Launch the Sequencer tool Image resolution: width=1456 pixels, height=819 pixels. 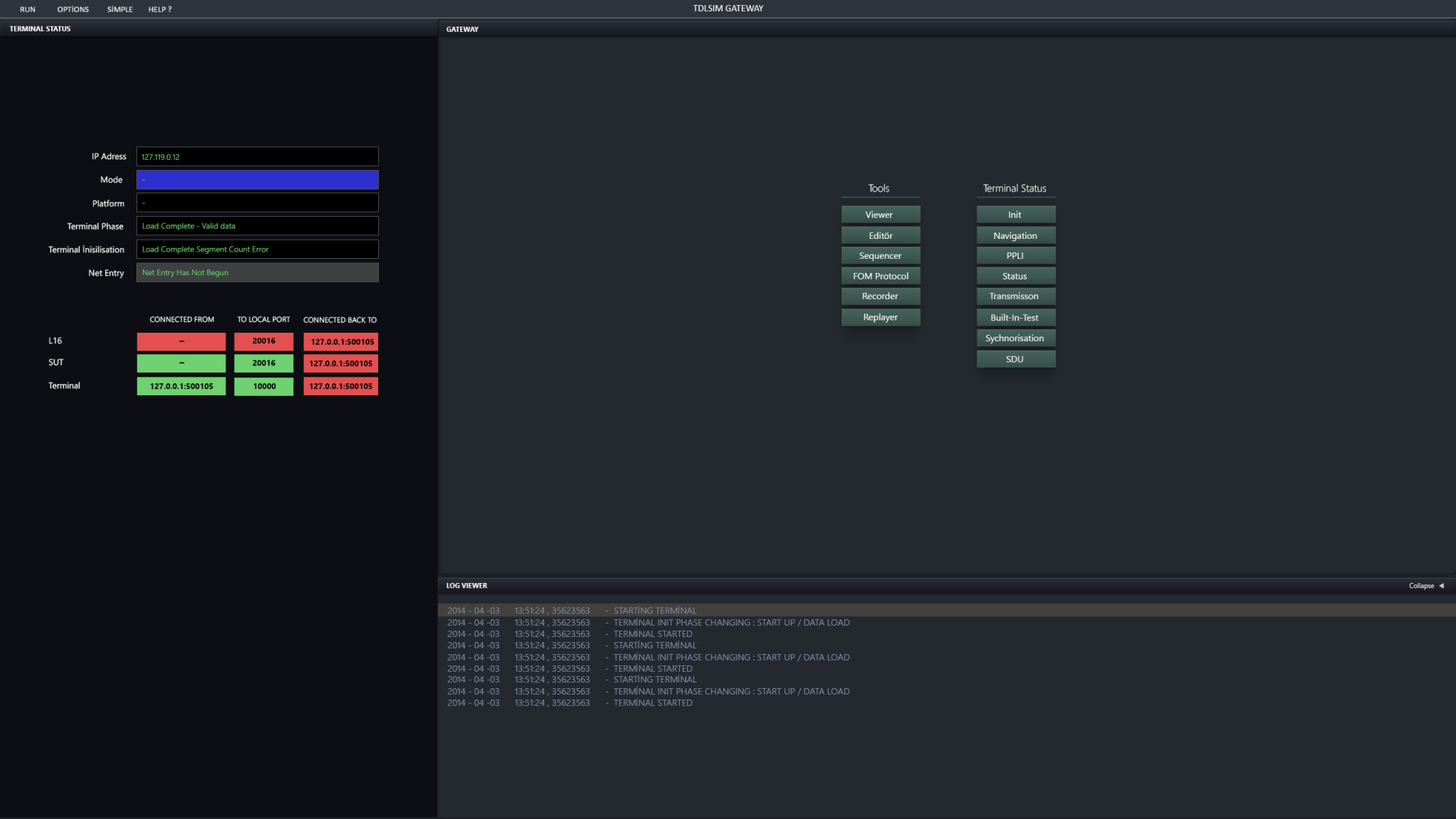pos(881,255)
